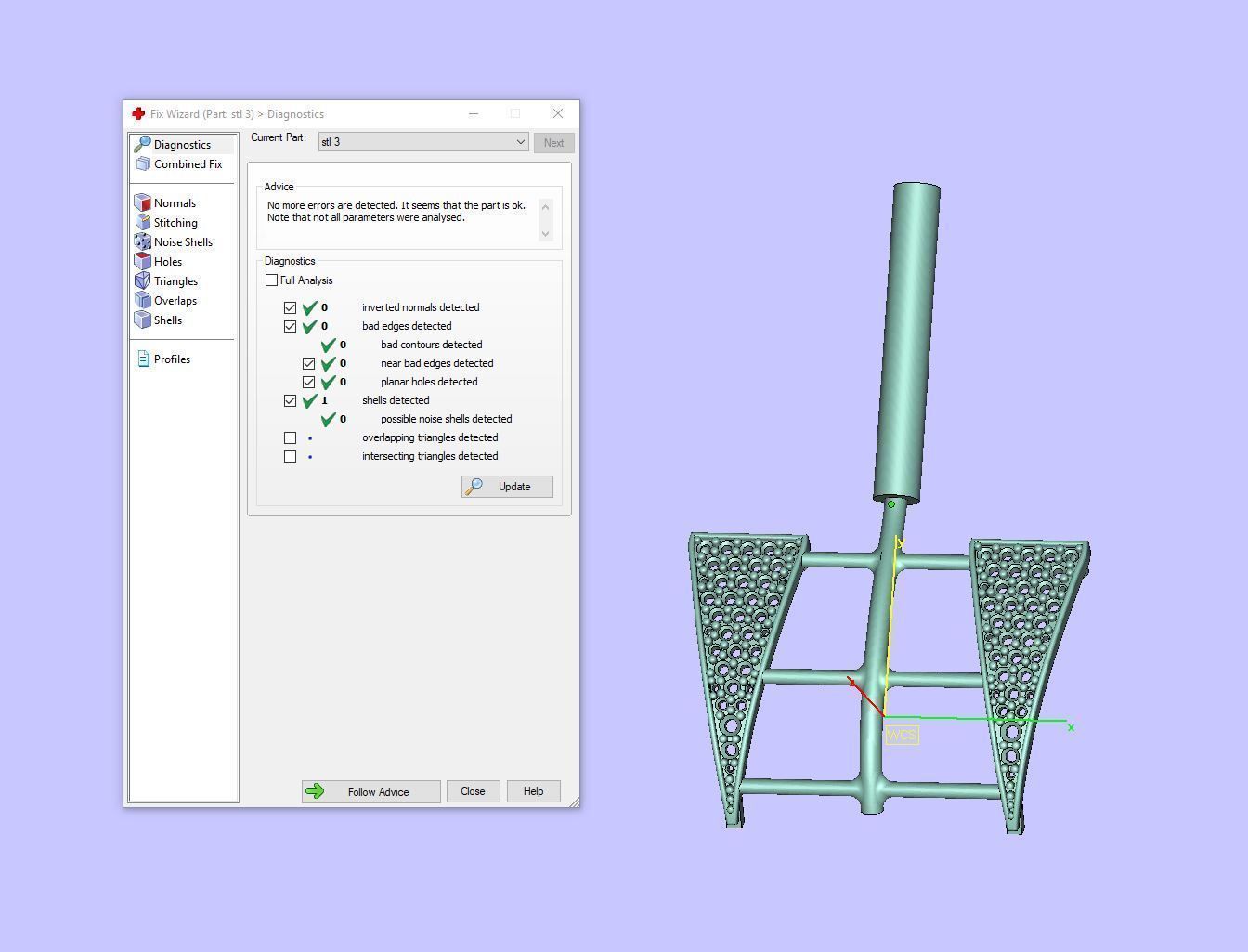Enable intersecting triangles detected checkbox
The width and height of the screenshot is (1248, 952).
[x=290, y=456]
